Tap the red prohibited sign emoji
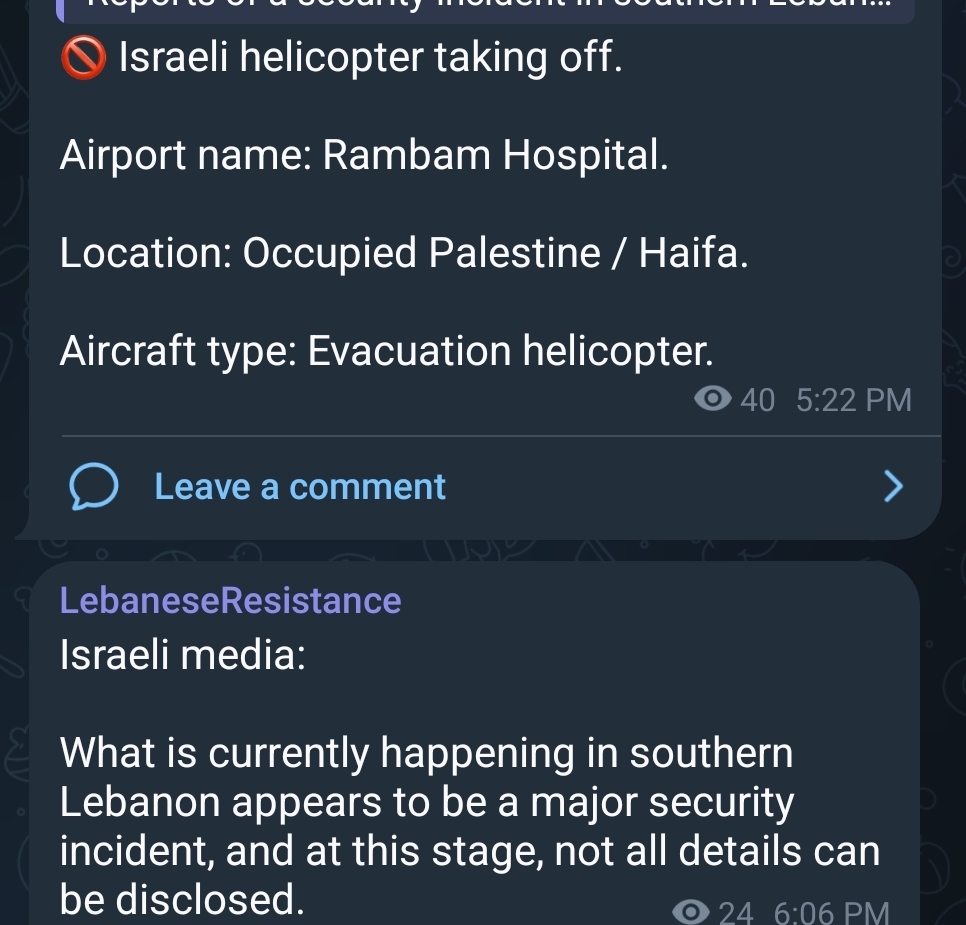The image size is (966, 925). (x=83, y=57)
